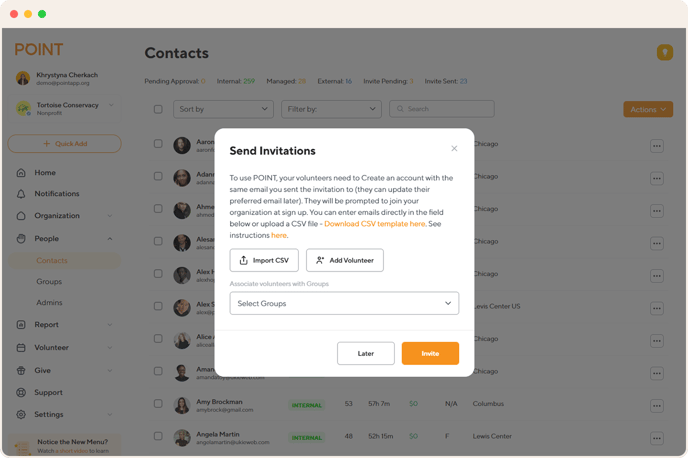Screen dimensions: 688x458
Task: Click the Import CSV upload button
Action: [264, 260]
